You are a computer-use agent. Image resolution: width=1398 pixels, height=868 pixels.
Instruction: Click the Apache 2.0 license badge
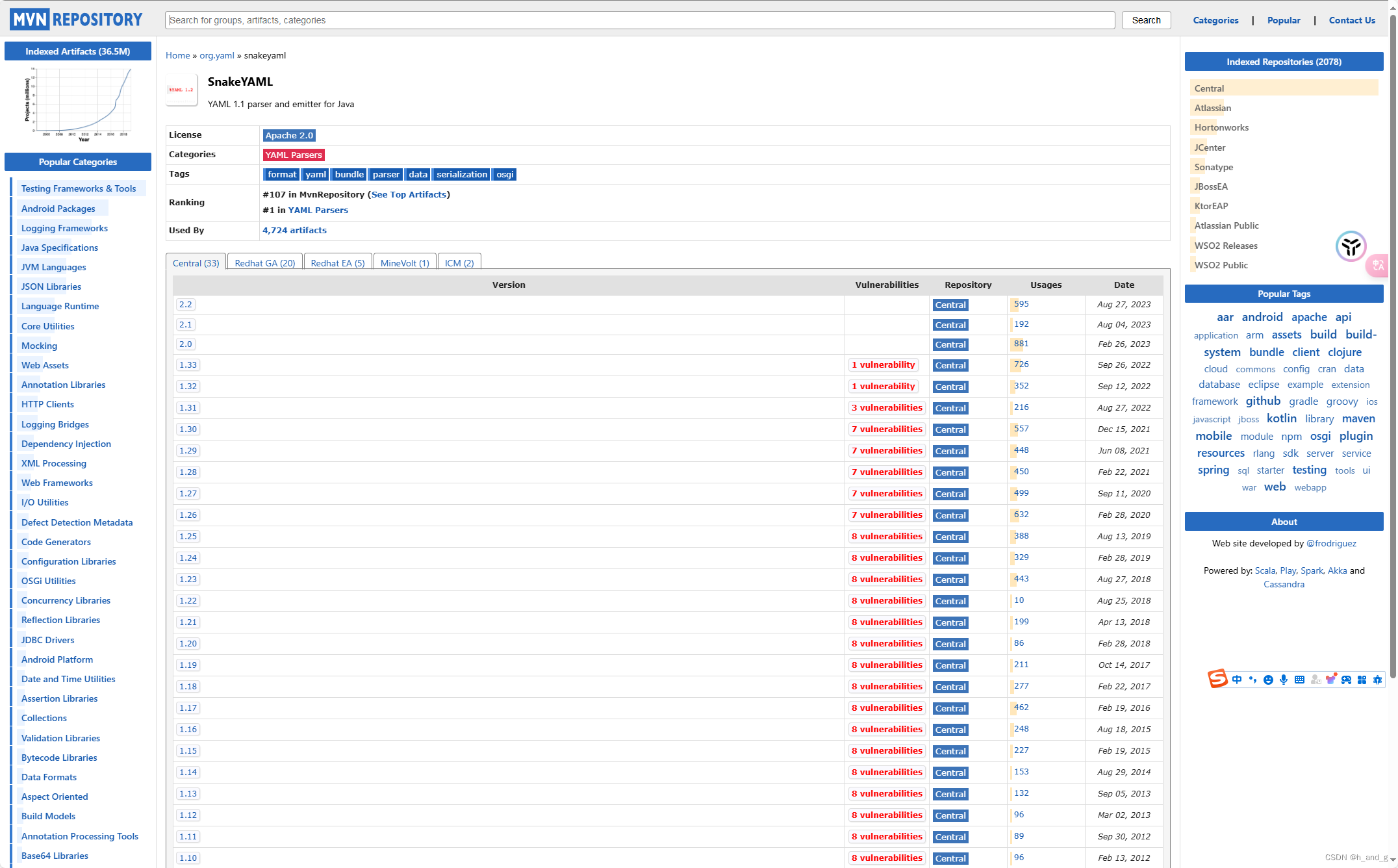tap(289, 135)
